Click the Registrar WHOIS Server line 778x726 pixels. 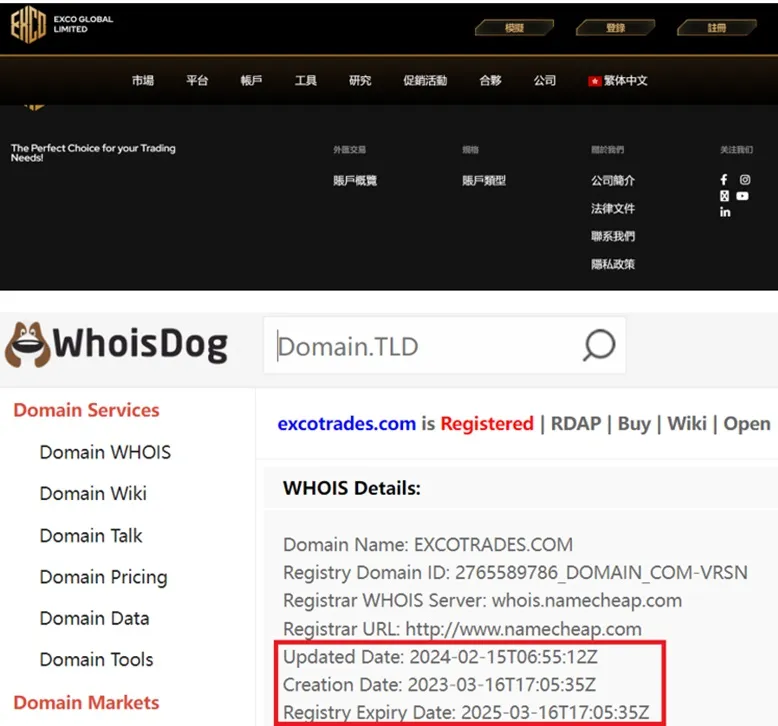click(x=482, y=600)
